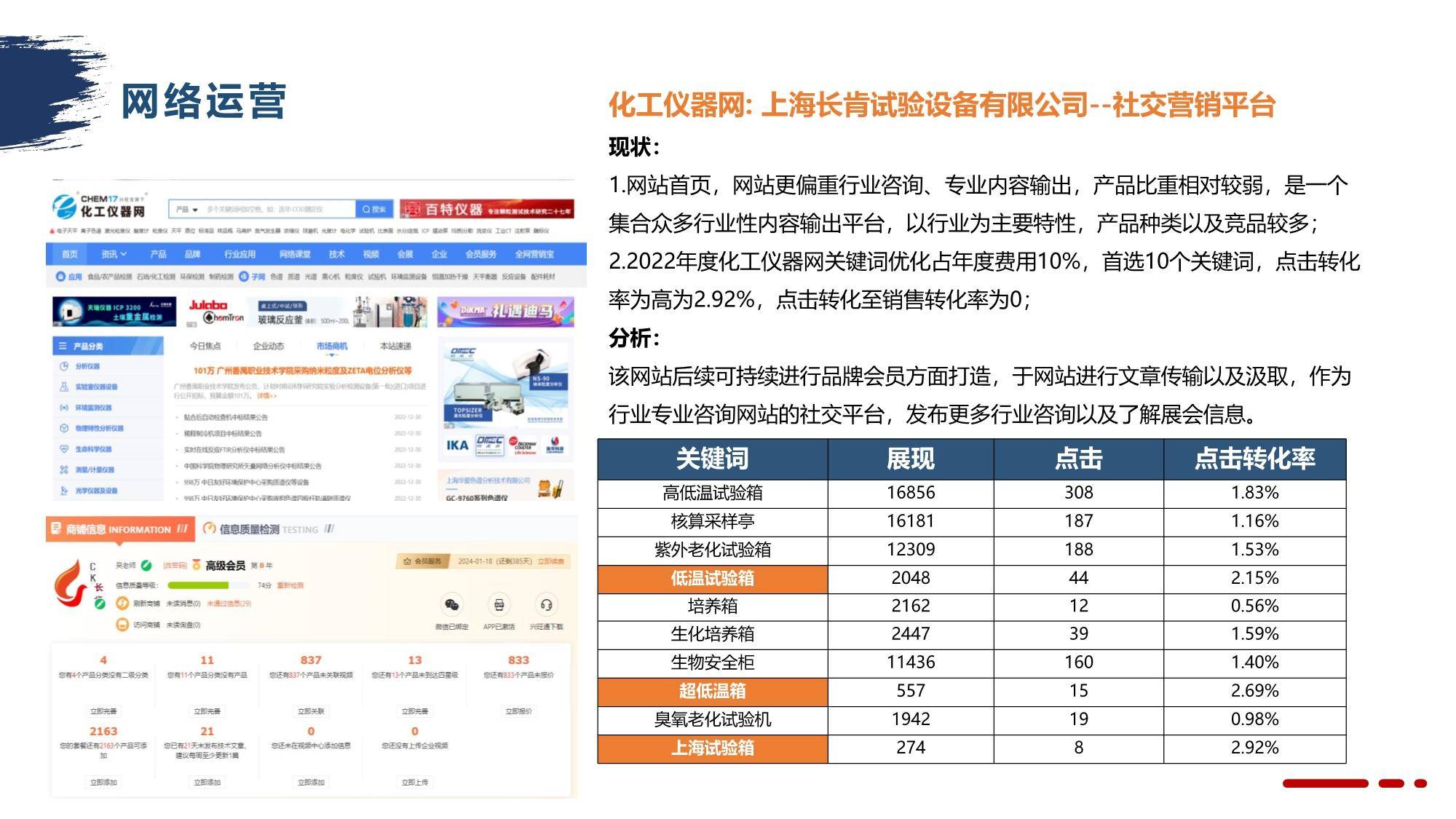Click the 会员服务 gold badge
The image size is (1456, 819).
tap(423, 561)
